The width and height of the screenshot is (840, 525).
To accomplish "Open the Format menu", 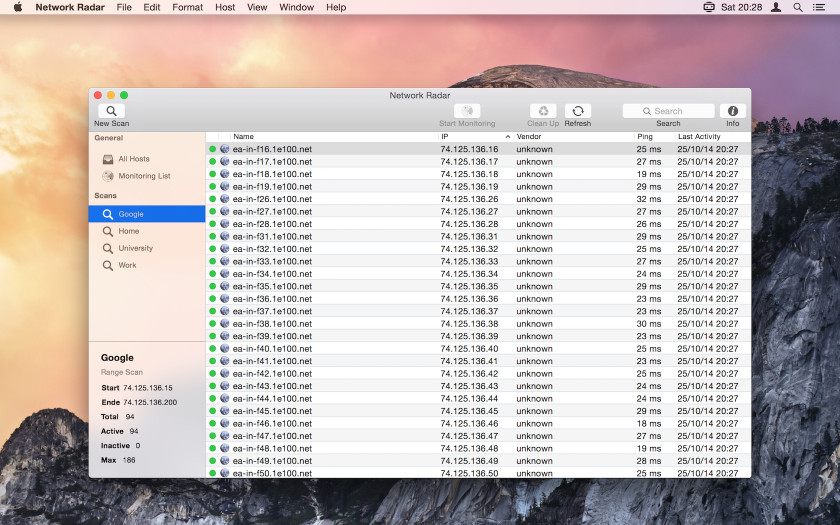I will coord(188,7).
